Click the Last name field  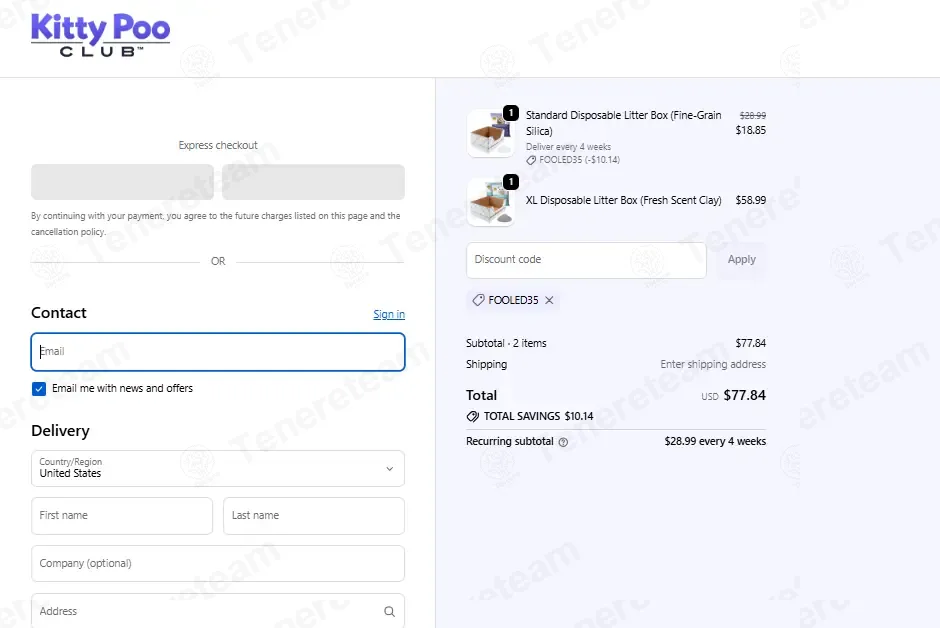(314, 515)
